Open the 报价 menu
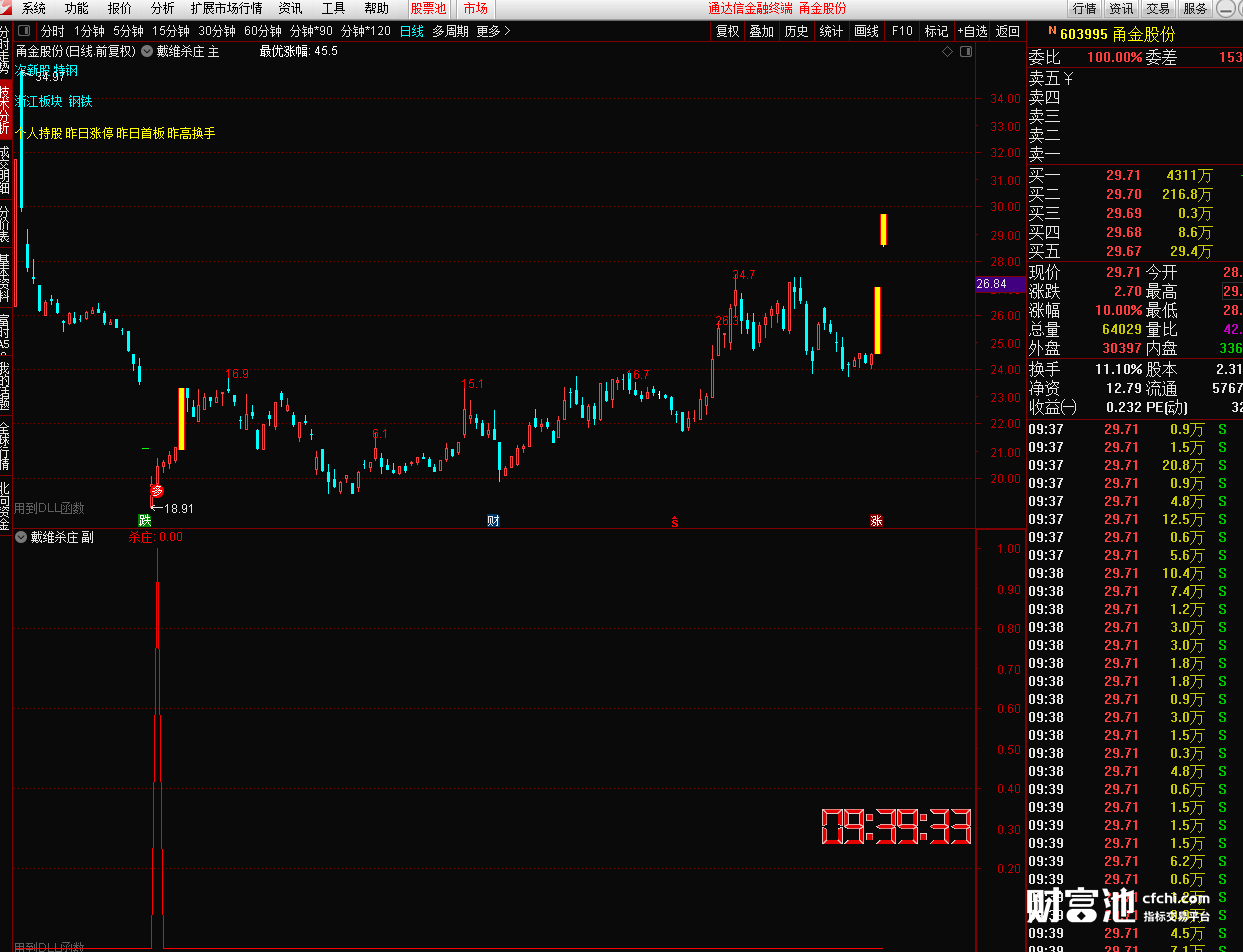Viewport: 1243px width, 952px height. 120,8
